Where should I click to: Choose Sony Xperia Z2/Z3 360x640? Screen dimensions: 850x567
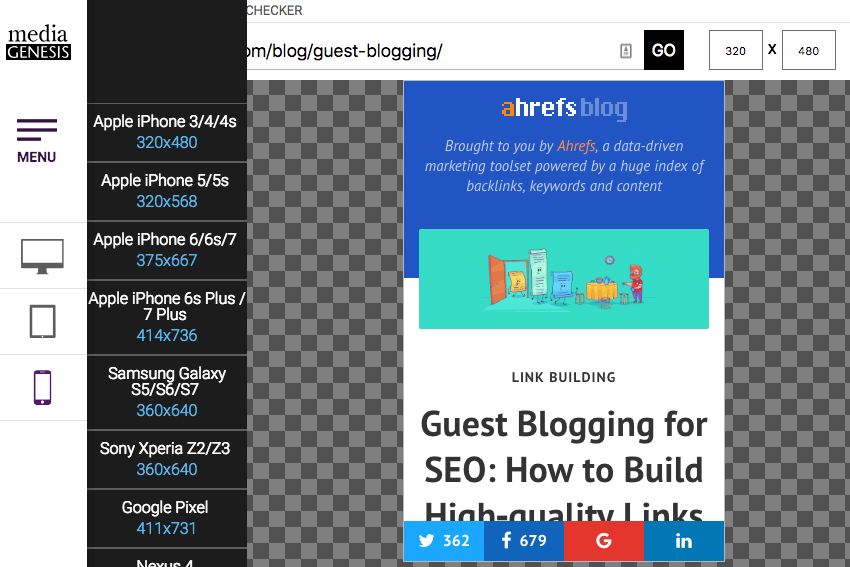click(167, 460)
